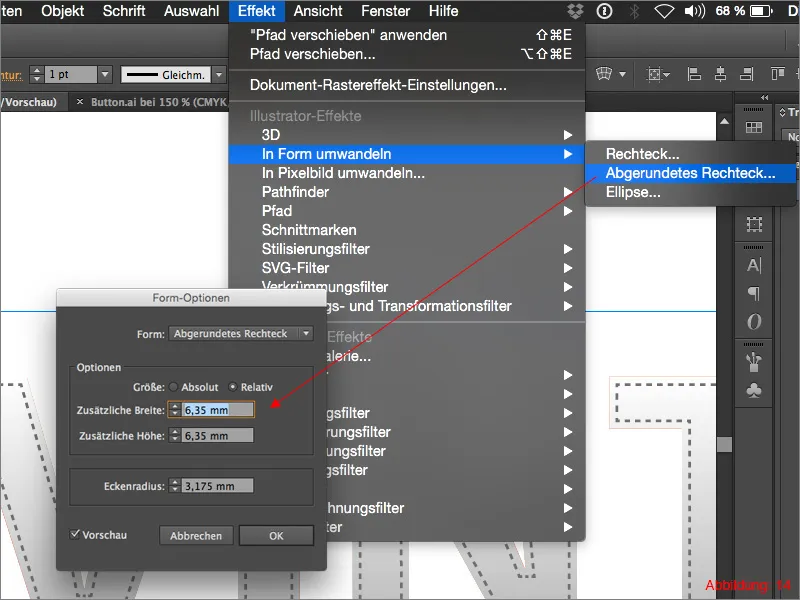Click the stroke weight stepper arrows
800x600 pixels.
click(x=36, y=74)
